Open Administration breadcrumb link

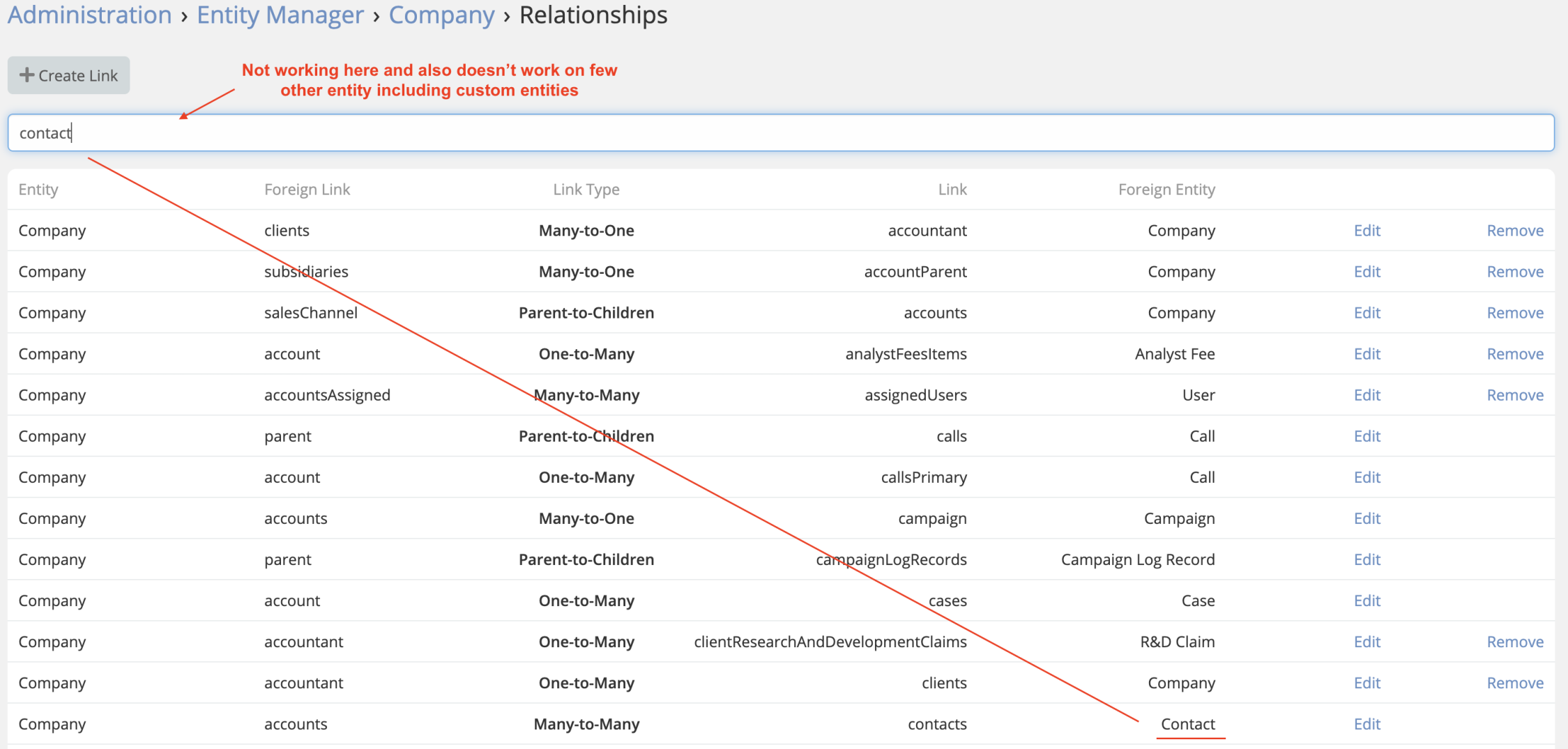(89, 15)
